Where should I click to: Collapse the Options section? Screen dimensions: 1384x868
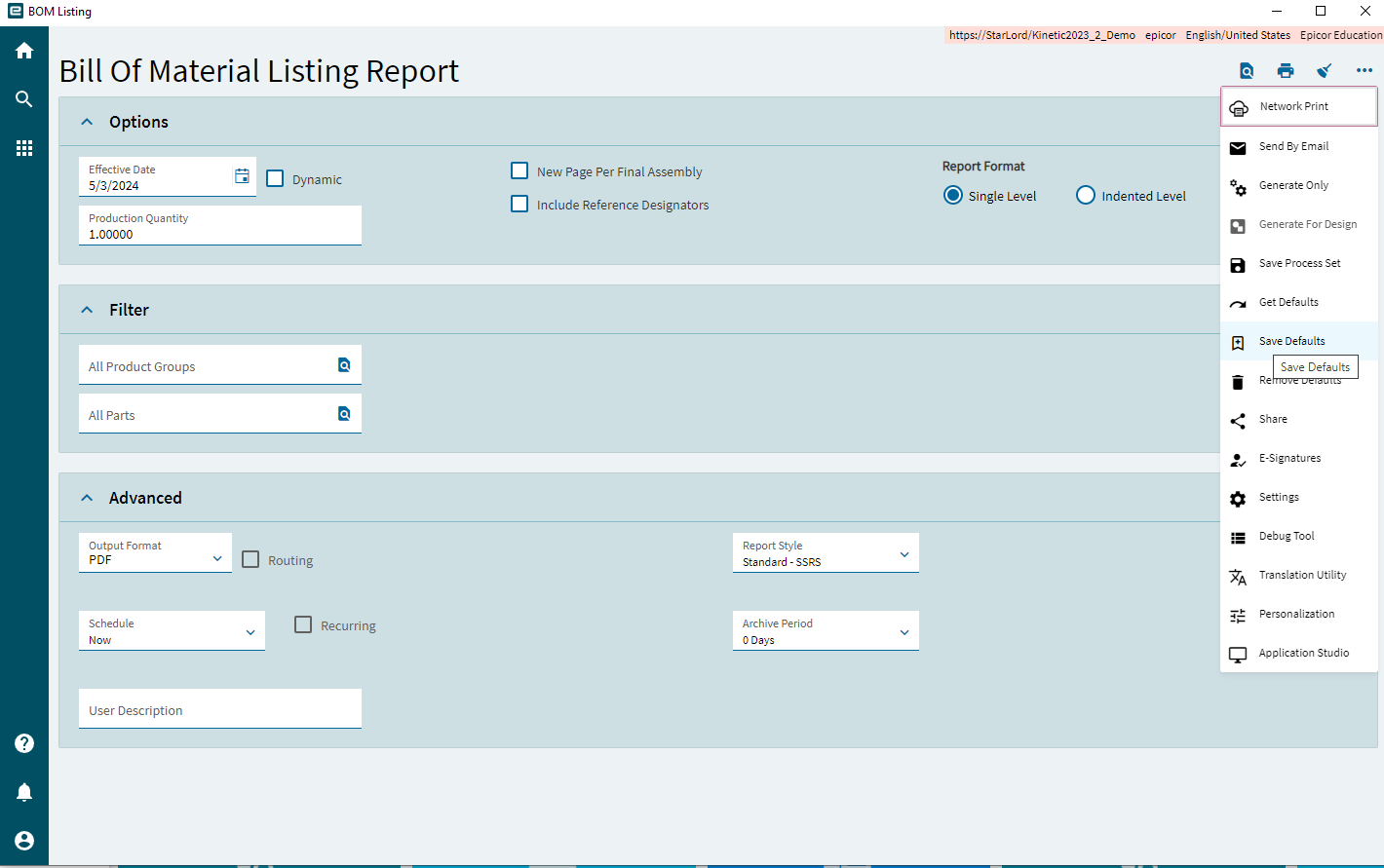coord(86,121)
